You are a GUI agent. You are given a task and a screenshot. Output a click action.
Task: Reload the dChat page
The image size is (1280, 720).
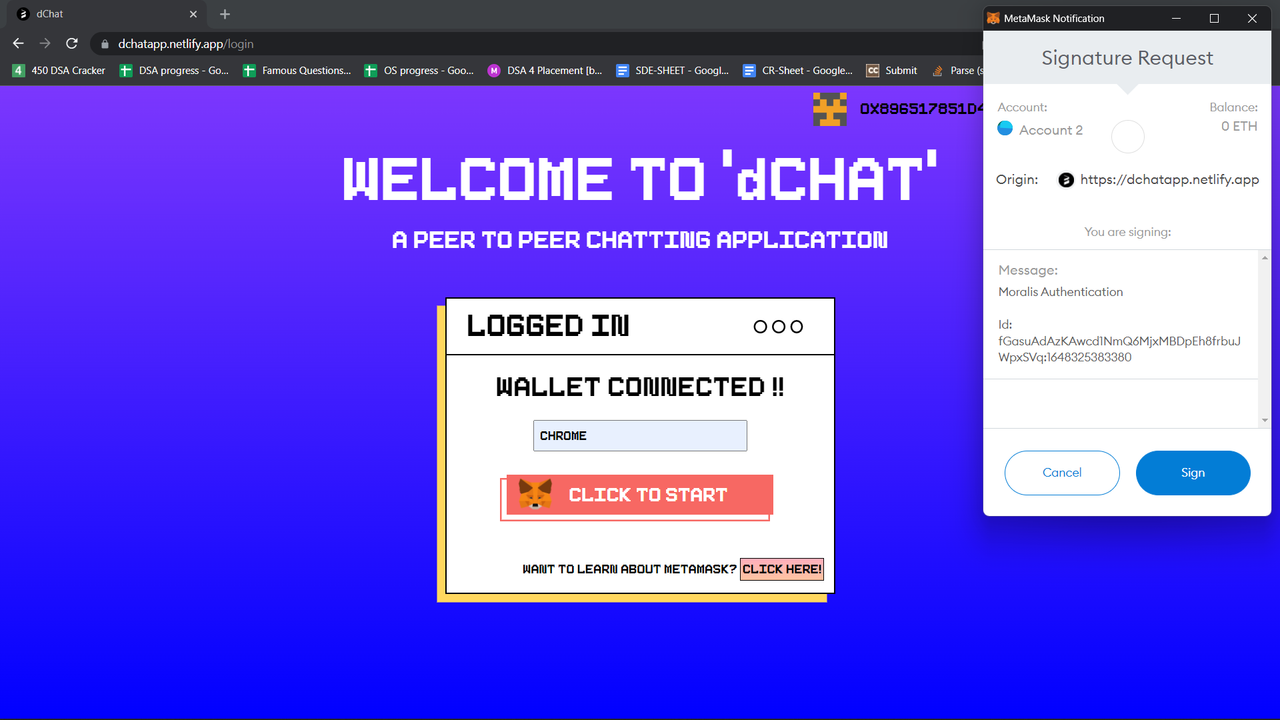pos(72,44)
